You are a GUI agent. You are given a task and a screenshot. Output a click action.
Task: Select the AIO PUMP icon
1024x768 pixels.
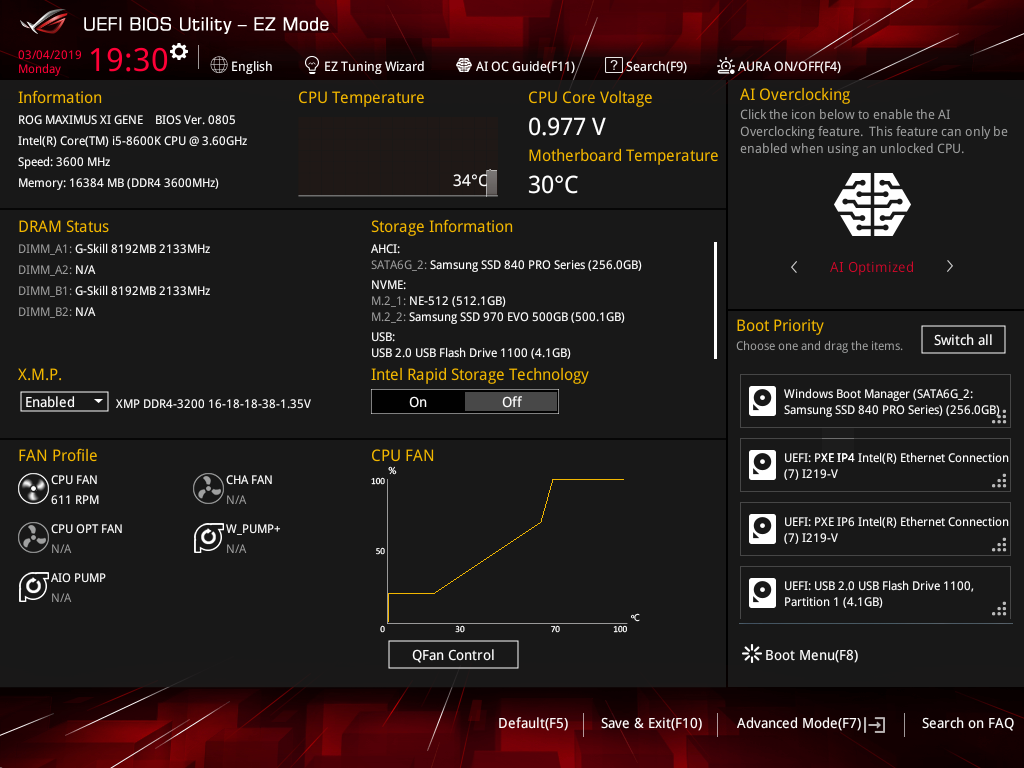coord(33,587)
